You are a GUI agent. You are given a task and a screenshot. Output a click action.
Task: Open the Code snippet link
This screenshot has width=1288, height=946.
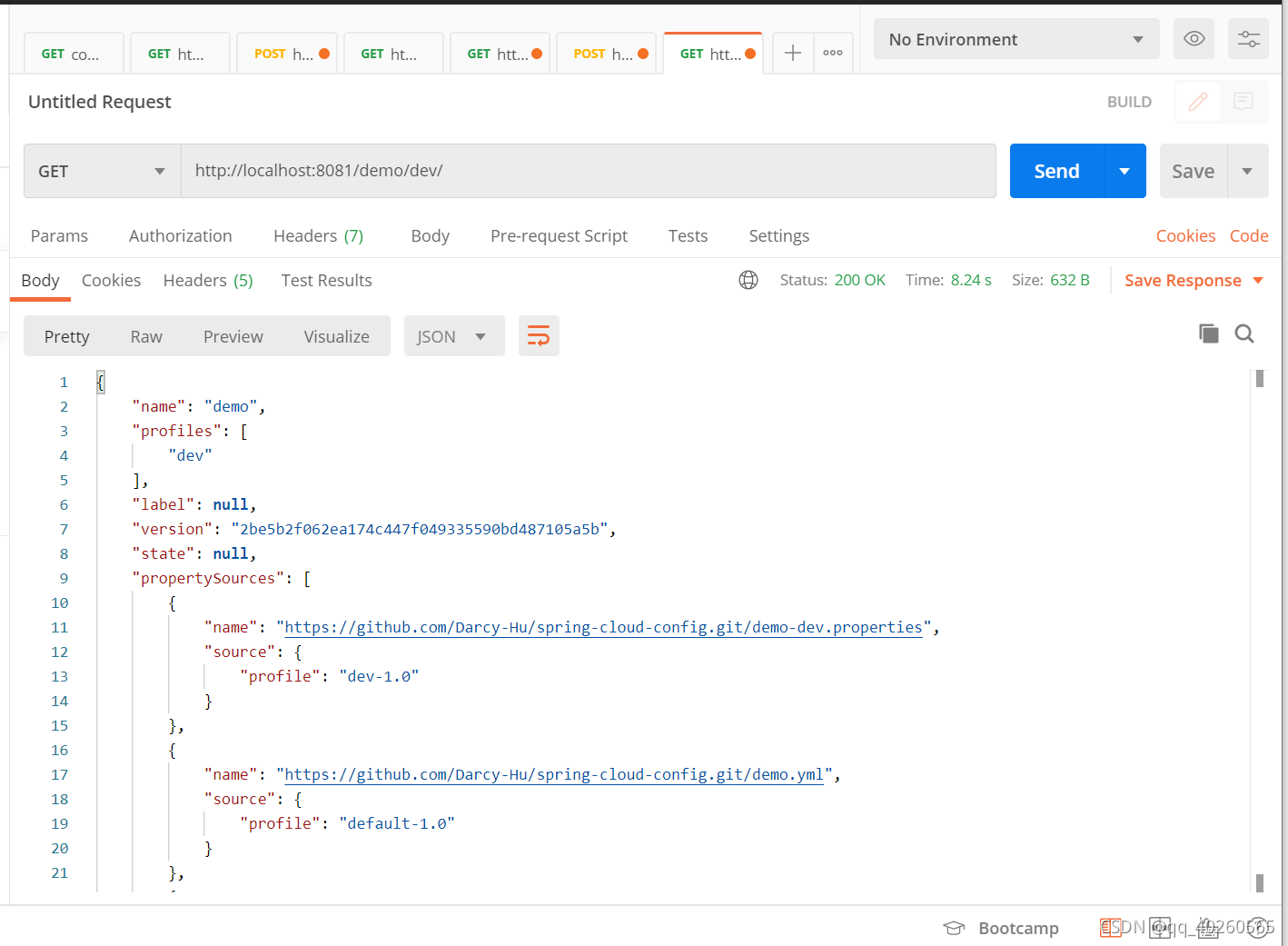click(x=1249, y=235)
